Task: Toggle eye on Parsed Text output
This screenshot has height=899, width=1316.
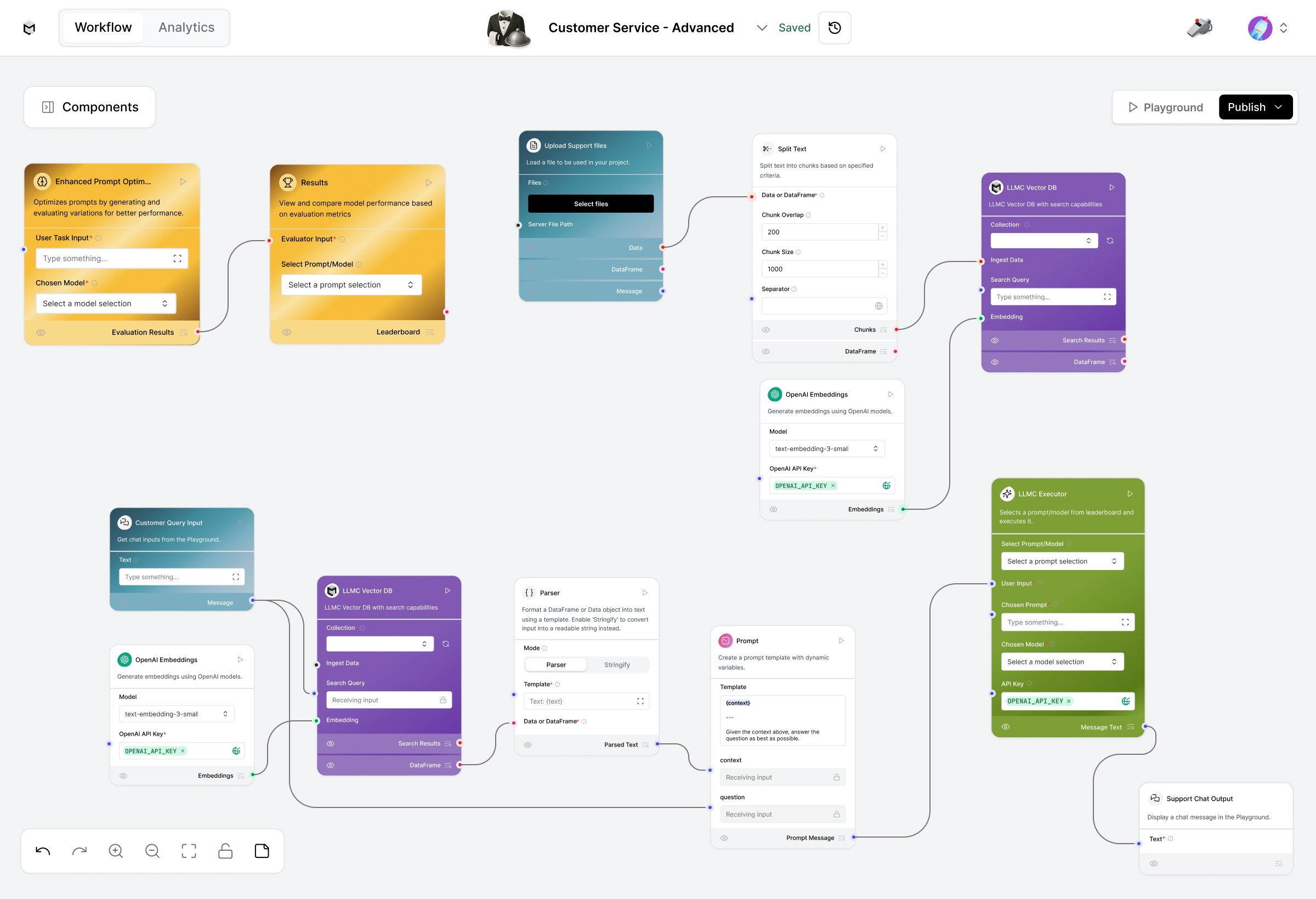Action: tap(527, 745)
